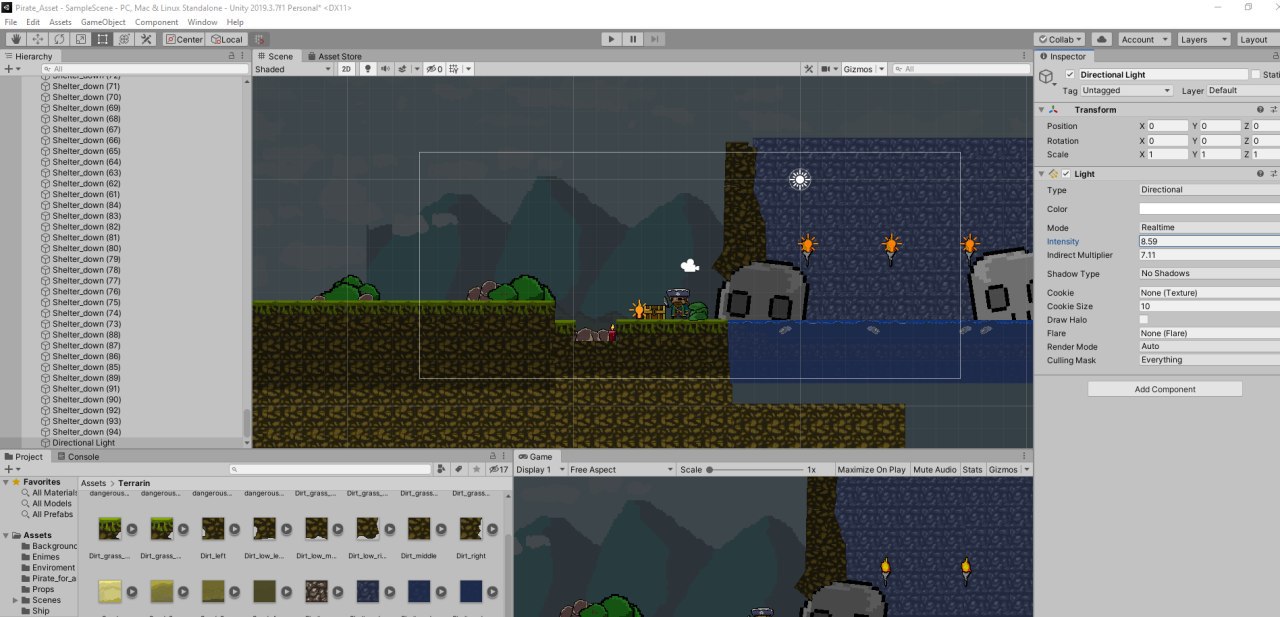Viewport: 1280px width, 617px height.
Task: Select the Sun light gizmo in Scene
Action: [799, 179]
